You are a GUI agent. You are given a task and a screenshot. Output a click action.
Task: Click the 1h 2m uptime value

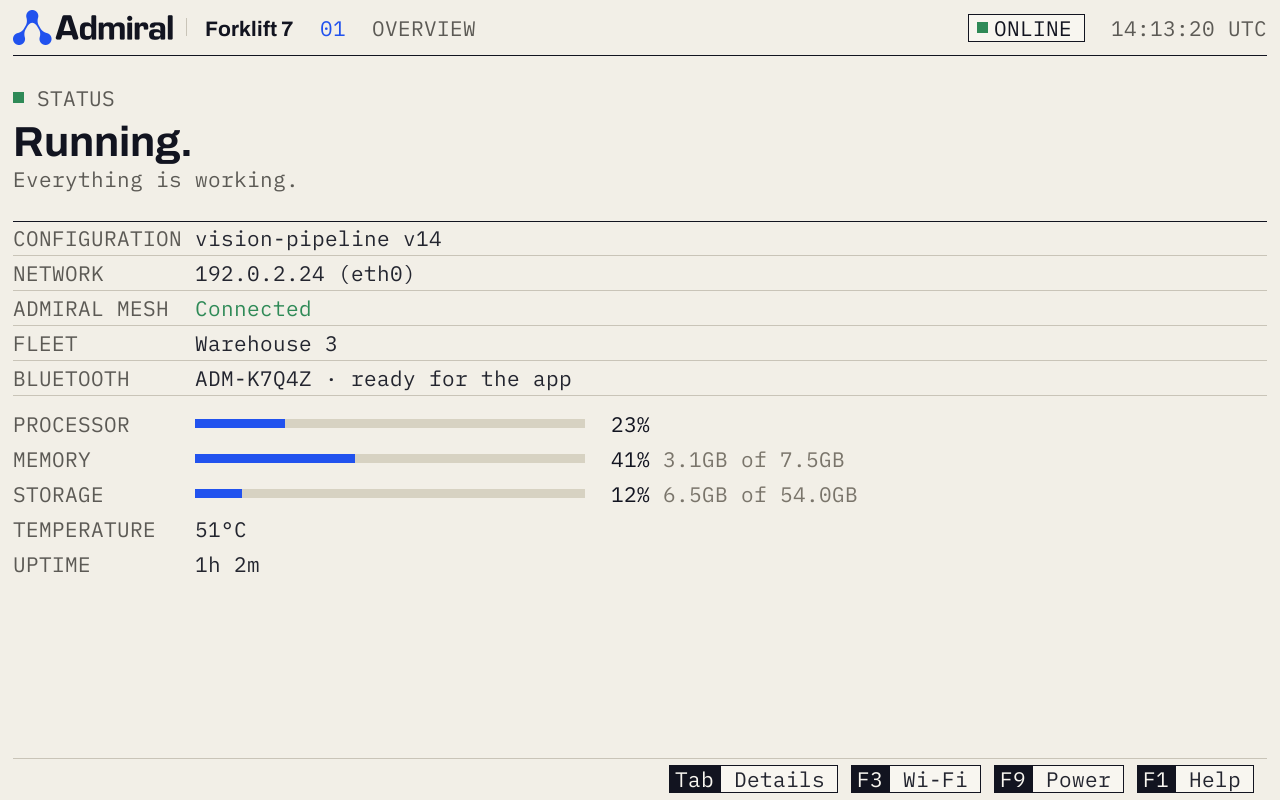click(x=227, y=565)
